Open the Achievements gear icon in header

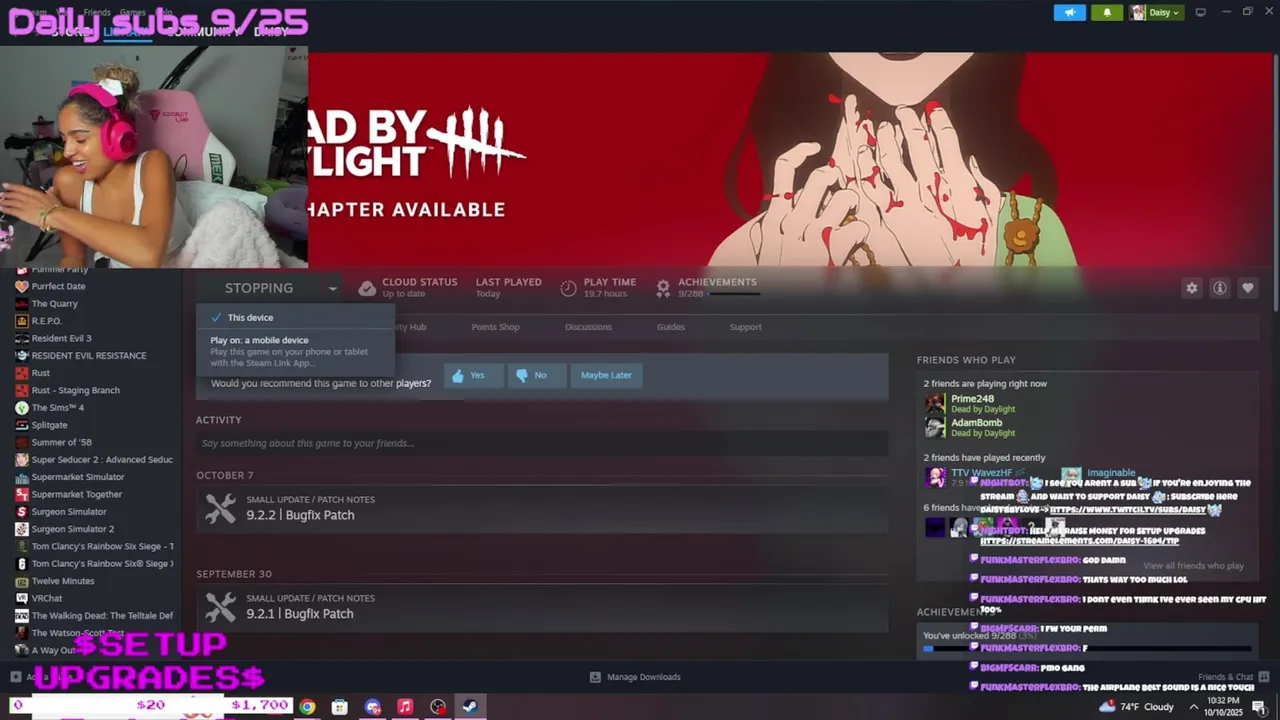tap(662, 288)
